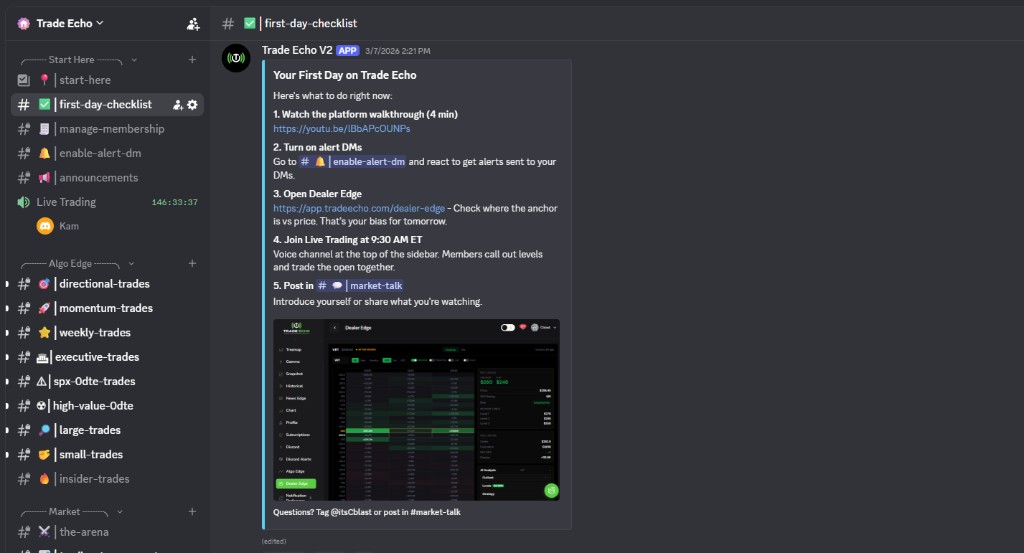Click the Trade Echo V2 bot avatar

pyautogui.click(x=236, y=58)
